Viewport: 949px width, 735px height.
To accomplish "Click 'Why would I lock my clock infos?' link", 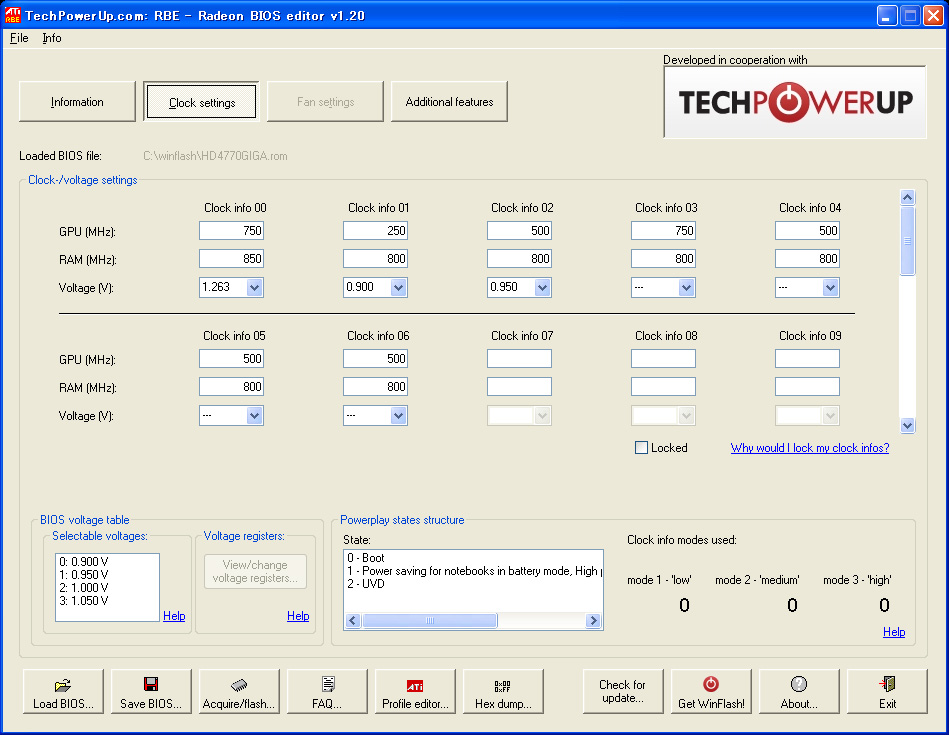I will (x=809, y=448).
